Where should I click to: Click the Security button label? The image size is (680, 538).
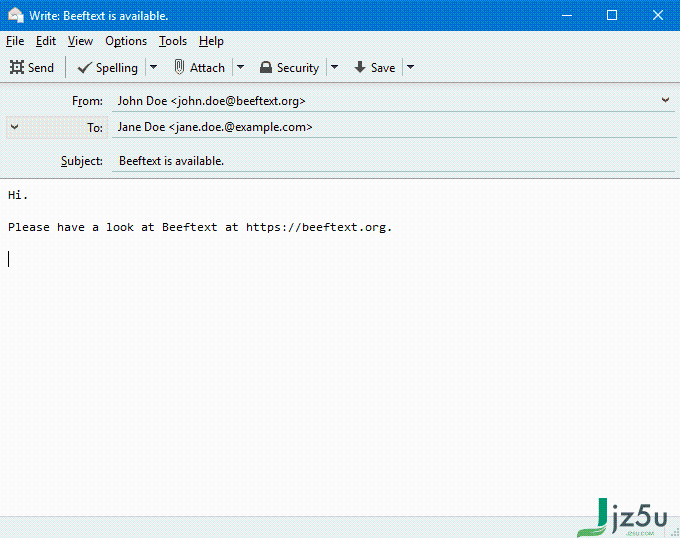(298, 68)
